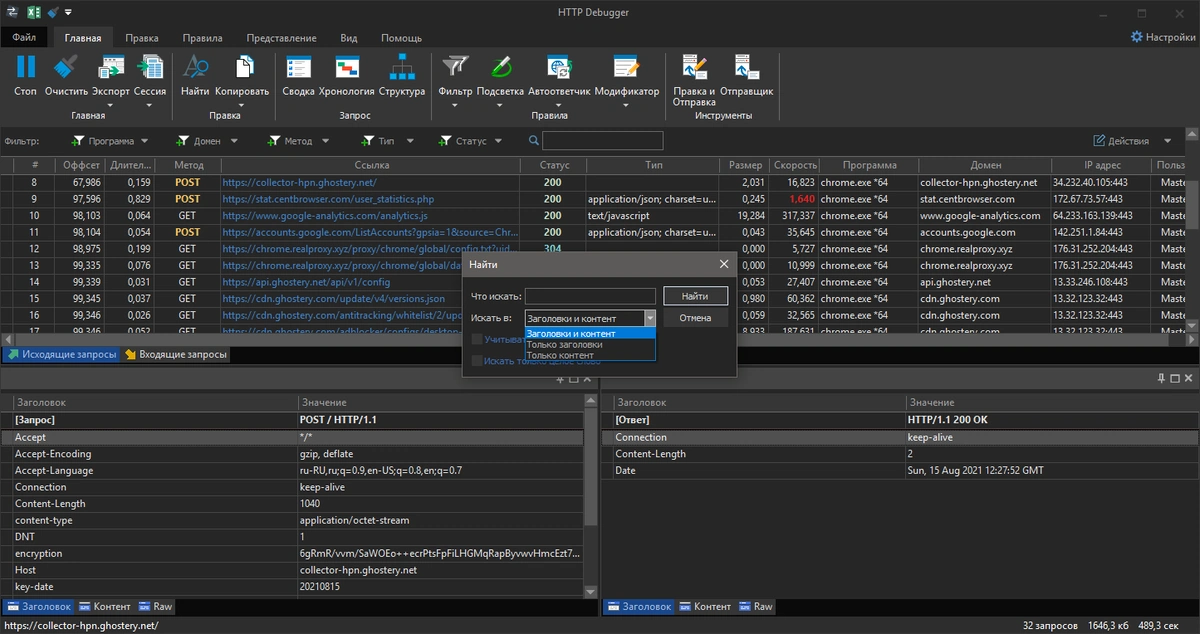This screenshot has height=634, width=1200.
Task: Click the filter bar search input
Action: (x=602, y=141)
